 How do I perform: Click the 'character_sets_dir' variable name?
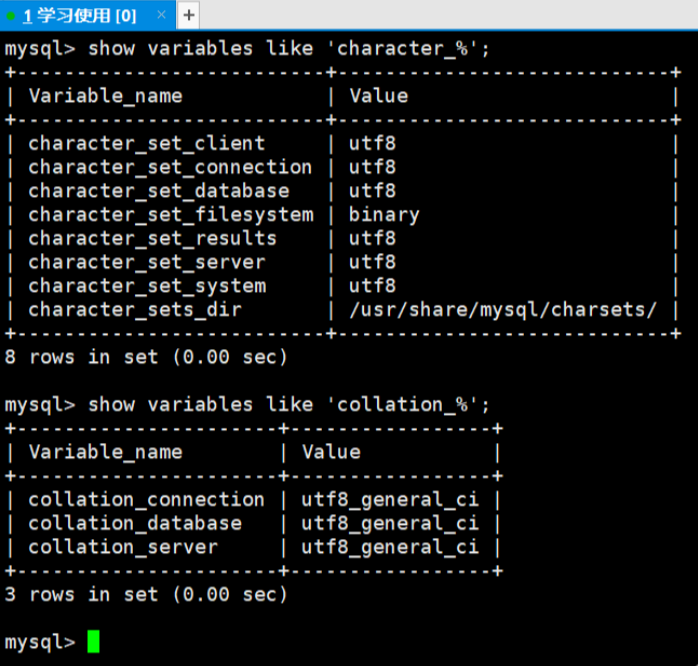(135, 310)
